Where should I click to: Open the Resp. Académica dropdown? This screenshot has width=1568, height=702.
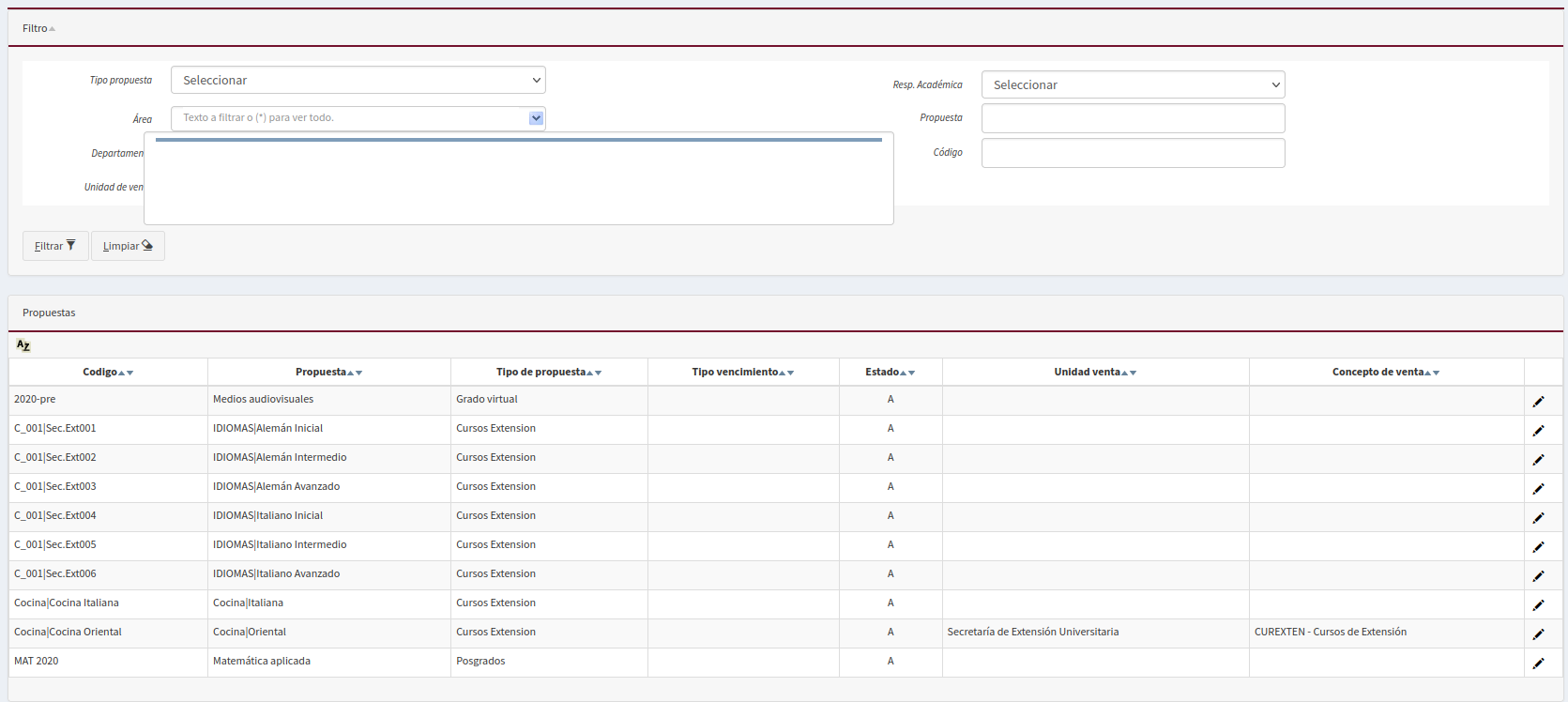[x=1133, y=85]
